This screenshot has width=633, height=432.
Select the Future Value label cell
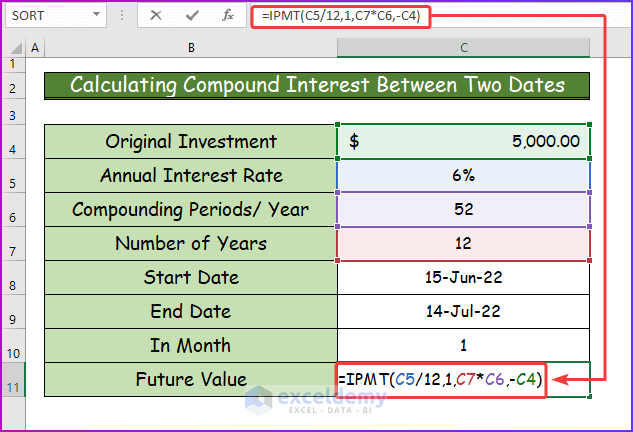191,380
